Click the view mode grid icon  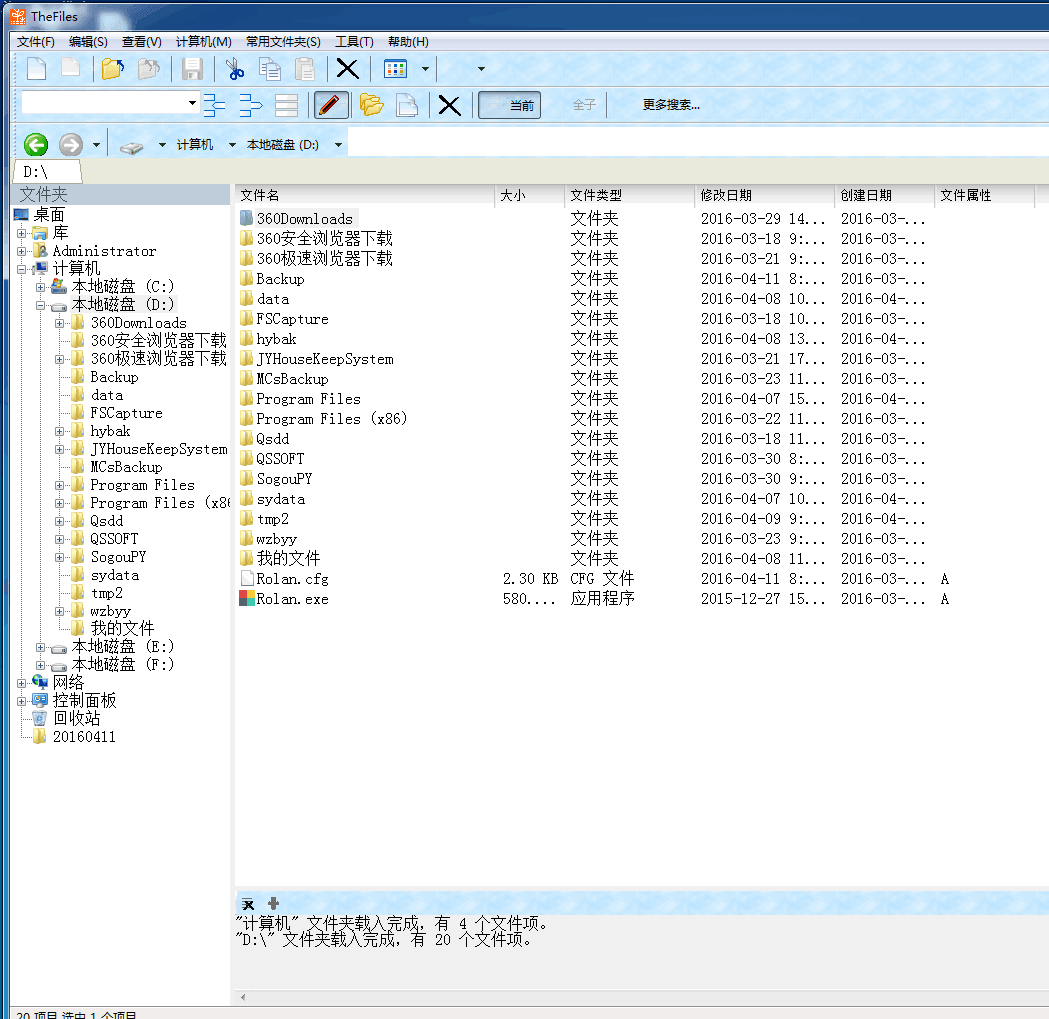(x=396, y=69)
